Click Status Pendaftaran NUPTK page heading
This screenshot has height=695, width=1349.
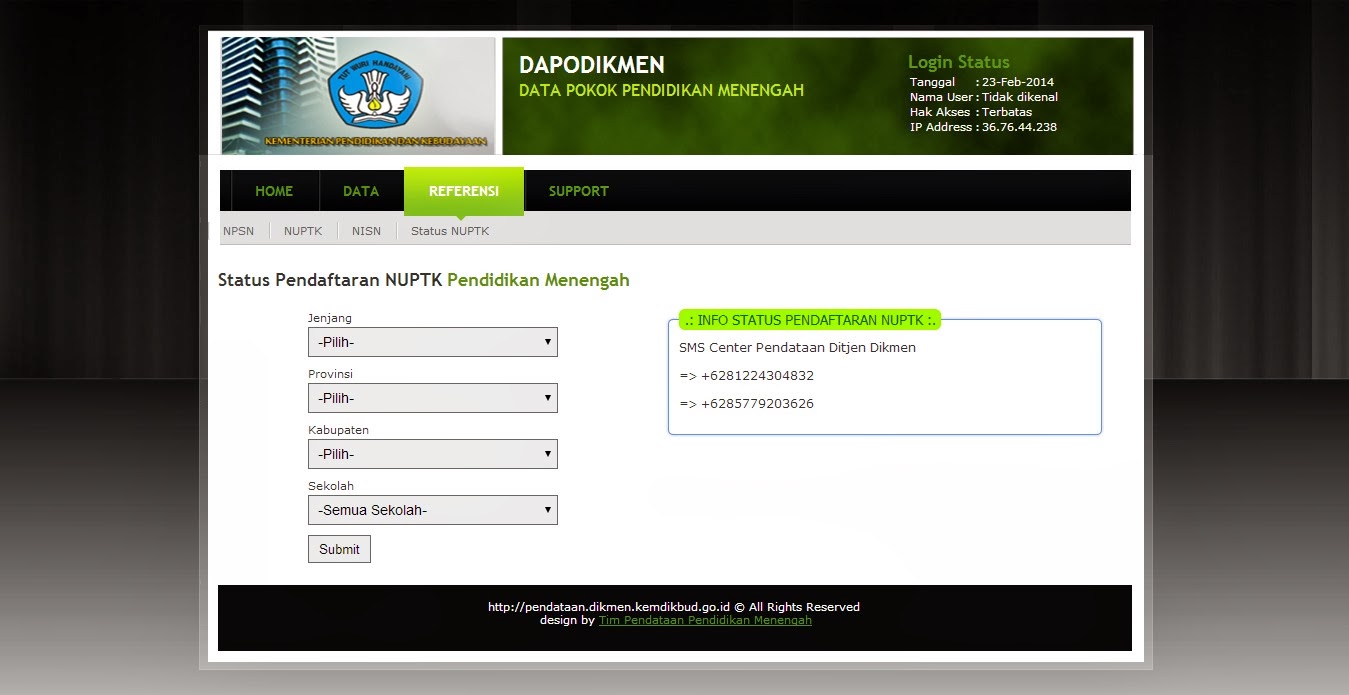(x=424, y=280)
